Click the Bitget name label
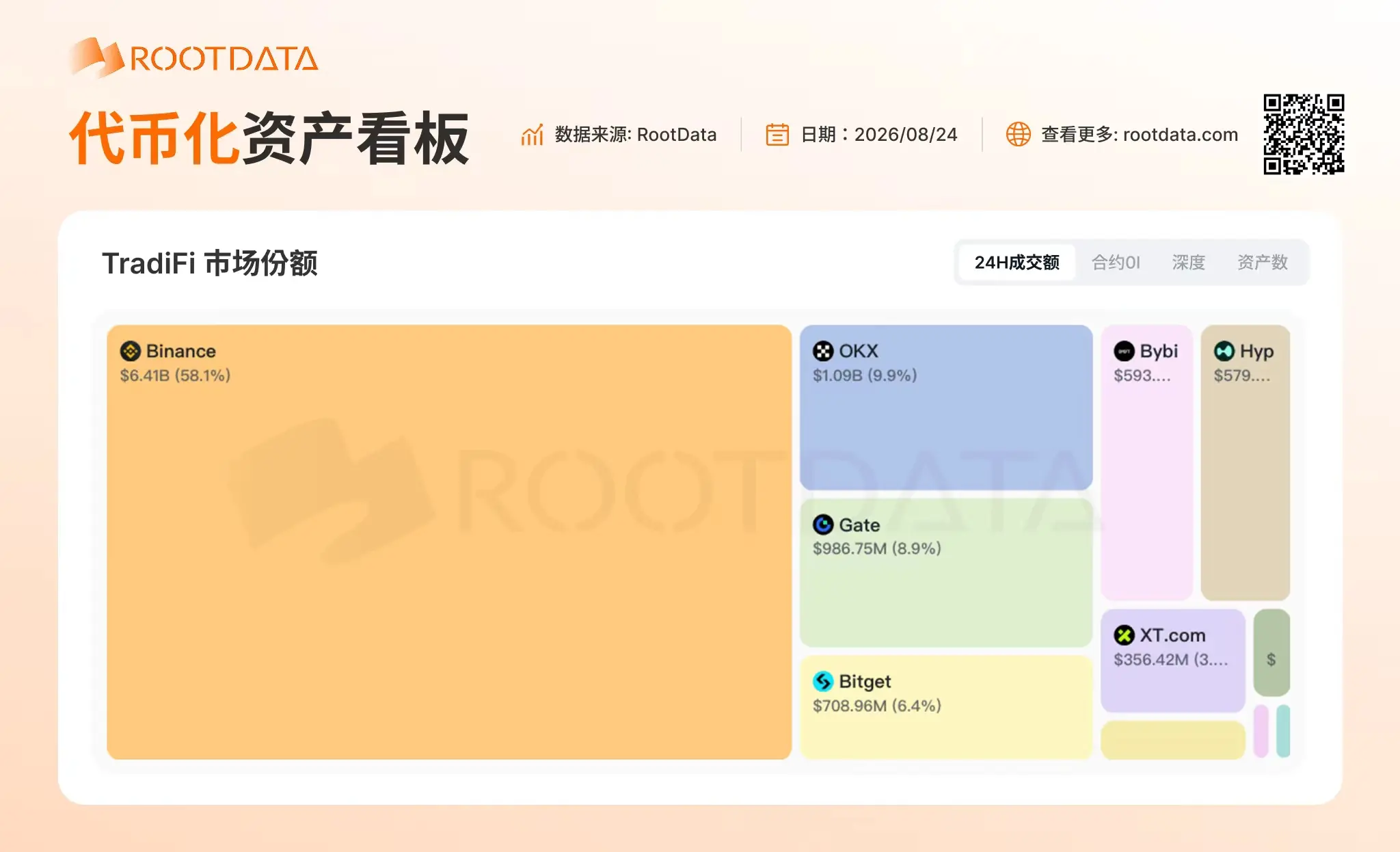Viewport: 1400px width, 852px height. 865,682
